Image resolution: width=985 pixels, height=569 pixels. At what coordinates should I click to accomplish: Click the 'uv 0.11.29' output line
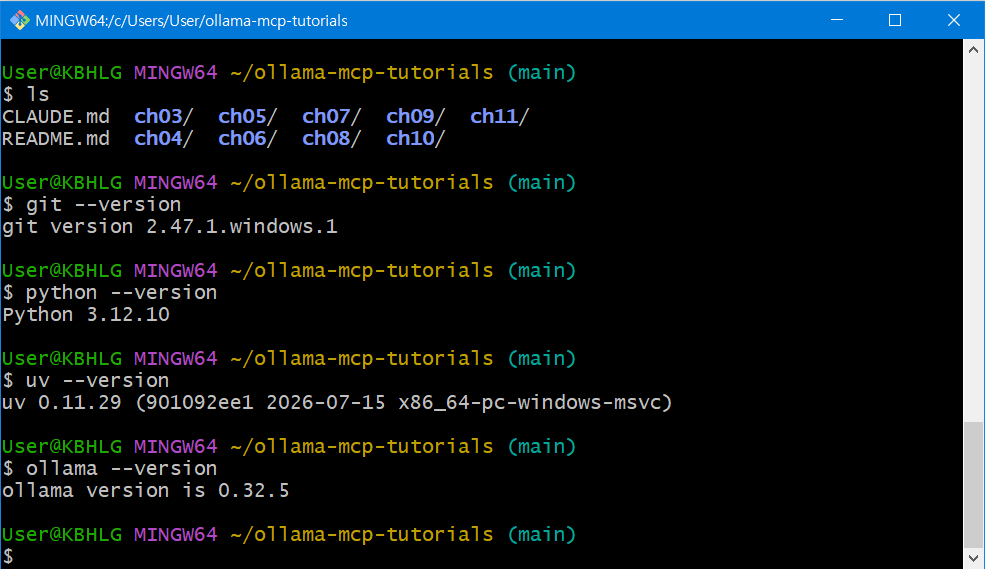(337, 402)
